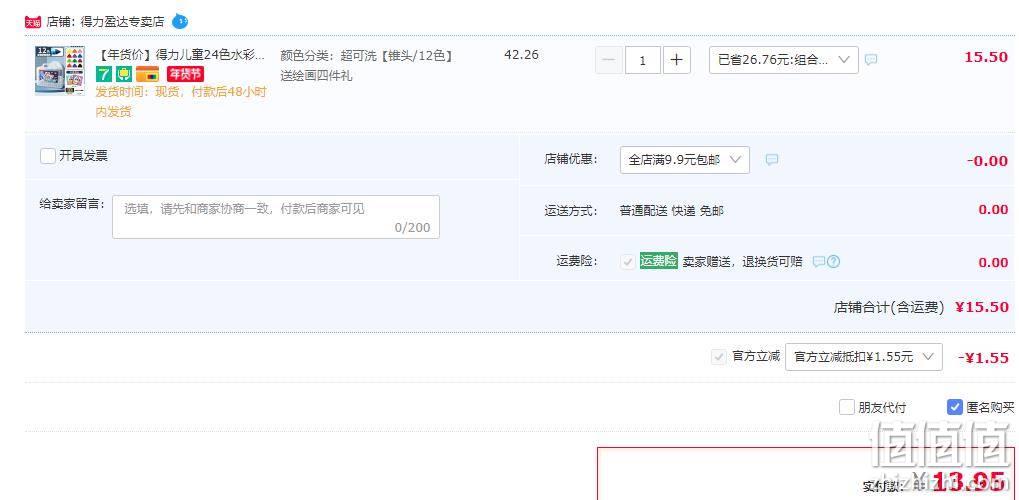1019x500 pixels.
Task: Open product title 得力儿童24色水彩 link
Action: click(x=180, y=55)
